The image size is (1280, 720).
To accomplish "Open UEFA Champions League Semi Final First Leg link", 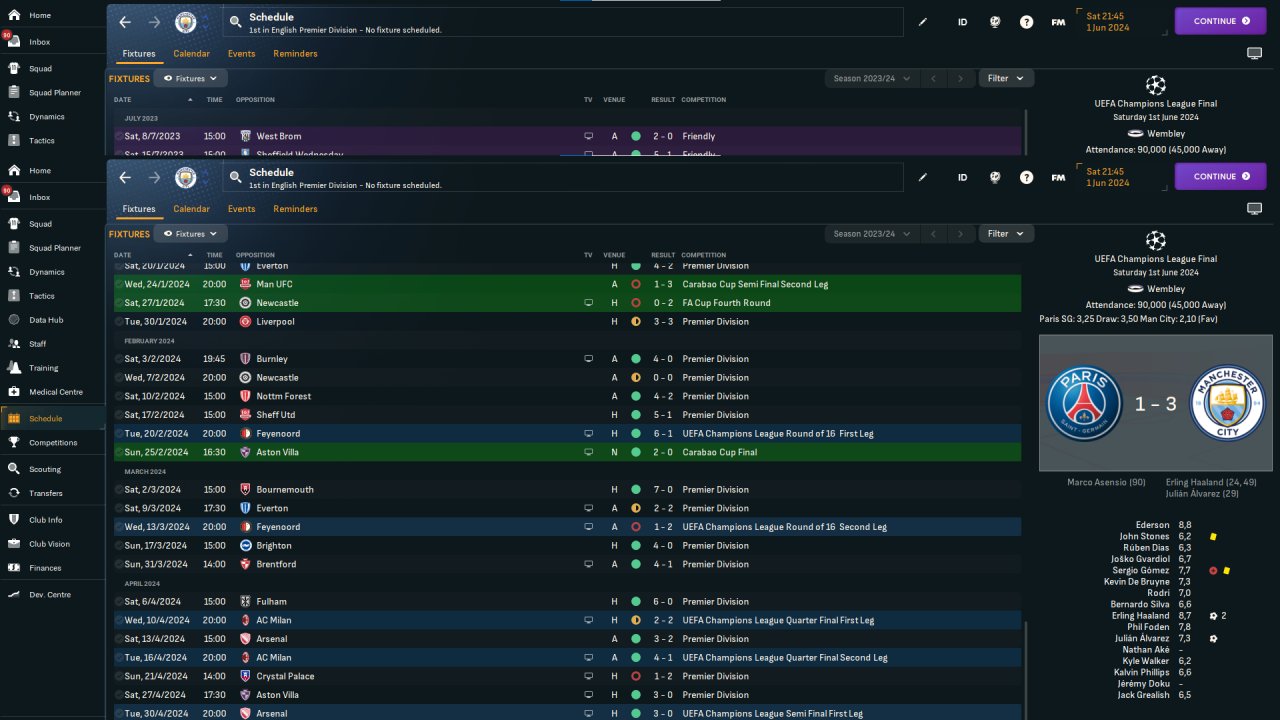I will (772, 714).
